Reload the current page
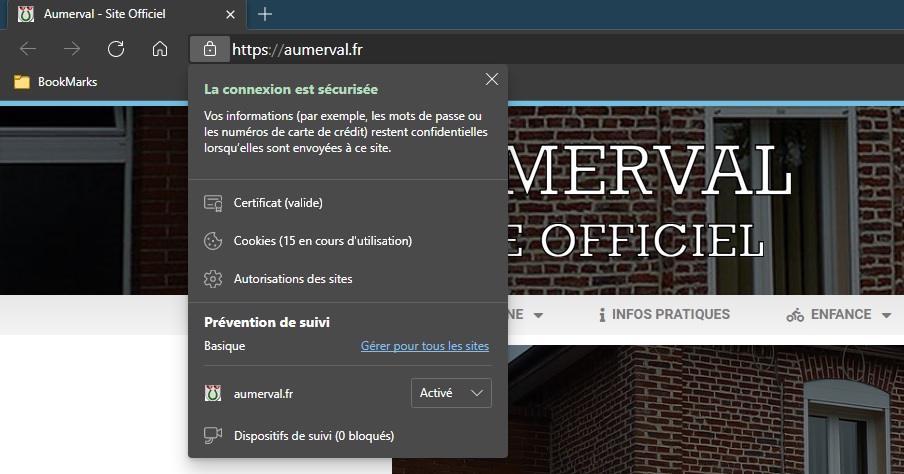 (x=116, y=49)
